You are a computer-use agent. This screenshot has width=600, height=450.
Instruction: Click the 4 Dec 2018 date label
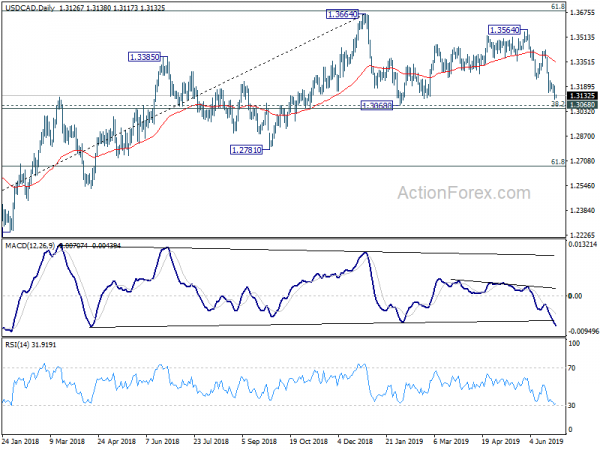[x=355, y=441]
